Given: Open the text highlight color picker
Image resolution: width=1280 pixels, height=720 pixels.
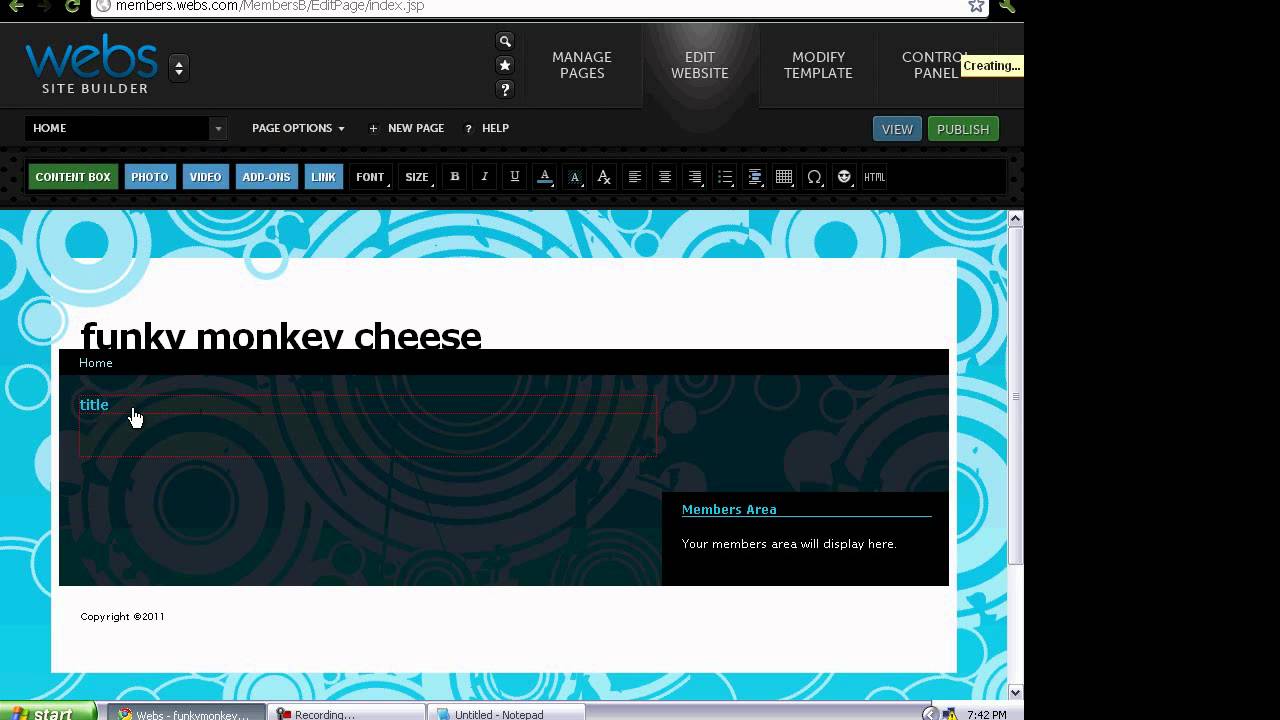Looking at the screenshot, I should pos(575,177).
